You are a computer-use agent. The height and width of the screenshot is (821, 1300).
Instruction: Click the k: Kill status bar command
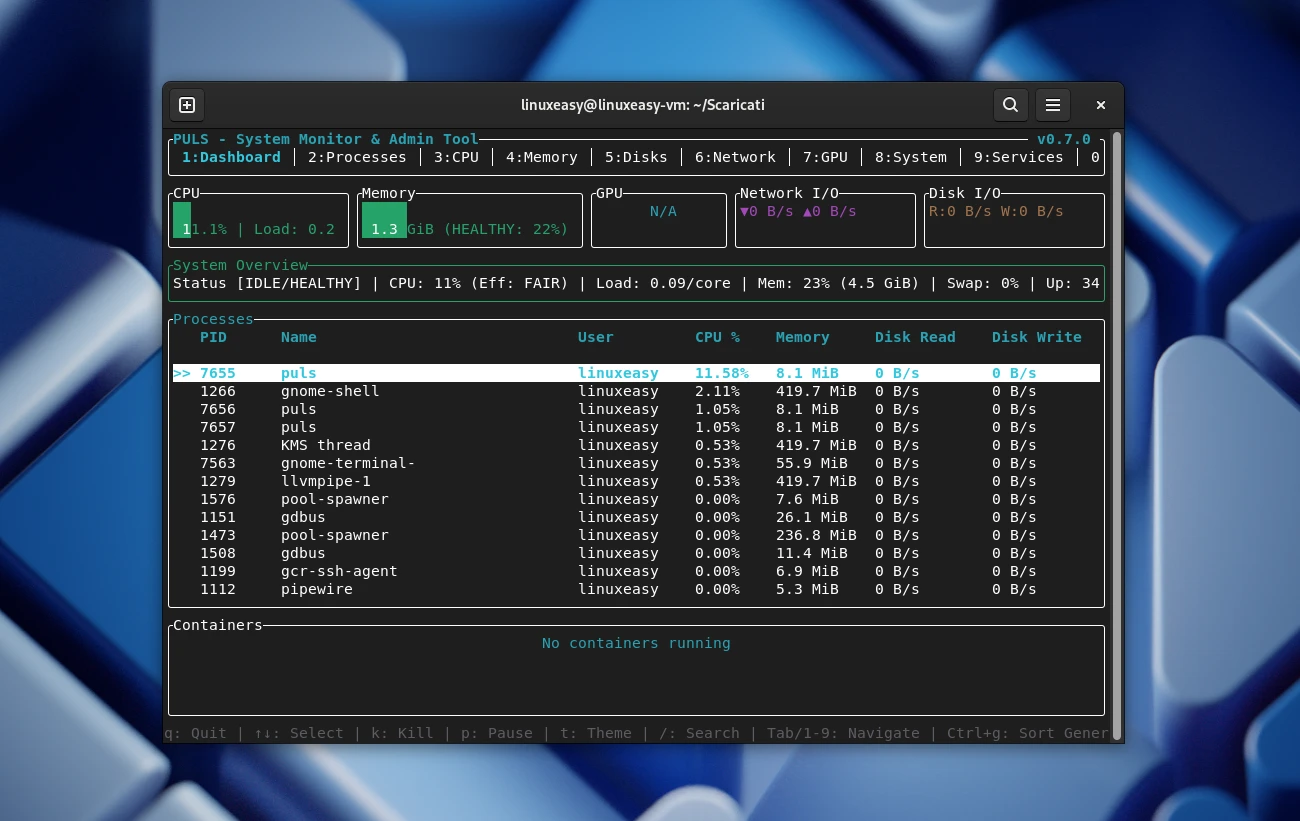click(x=402, y=733)
